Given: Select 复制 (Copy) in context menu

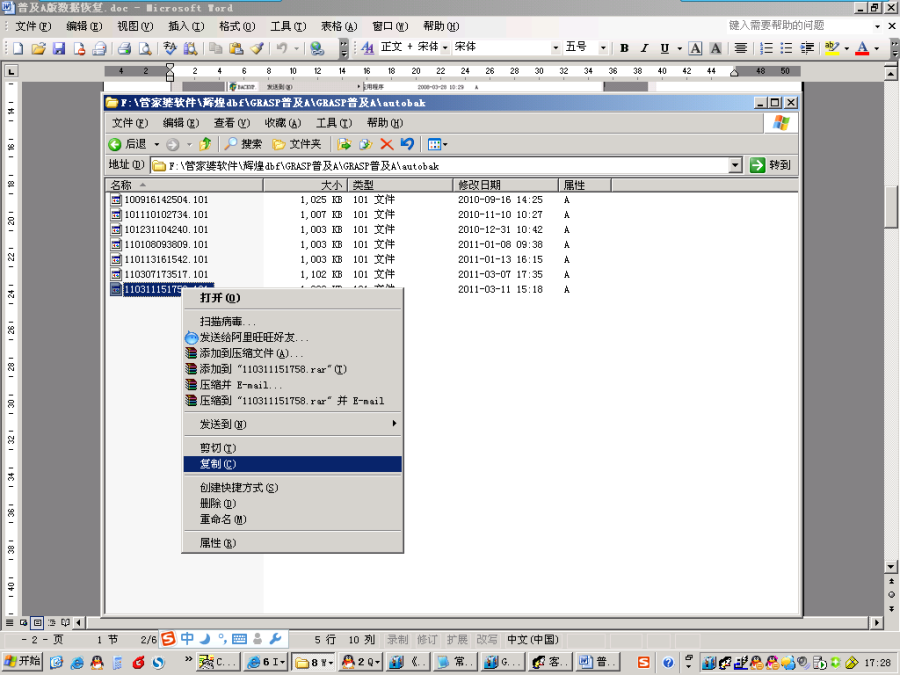Looking at the screenshot, I should pyautogui.click(x=292, y=464).
